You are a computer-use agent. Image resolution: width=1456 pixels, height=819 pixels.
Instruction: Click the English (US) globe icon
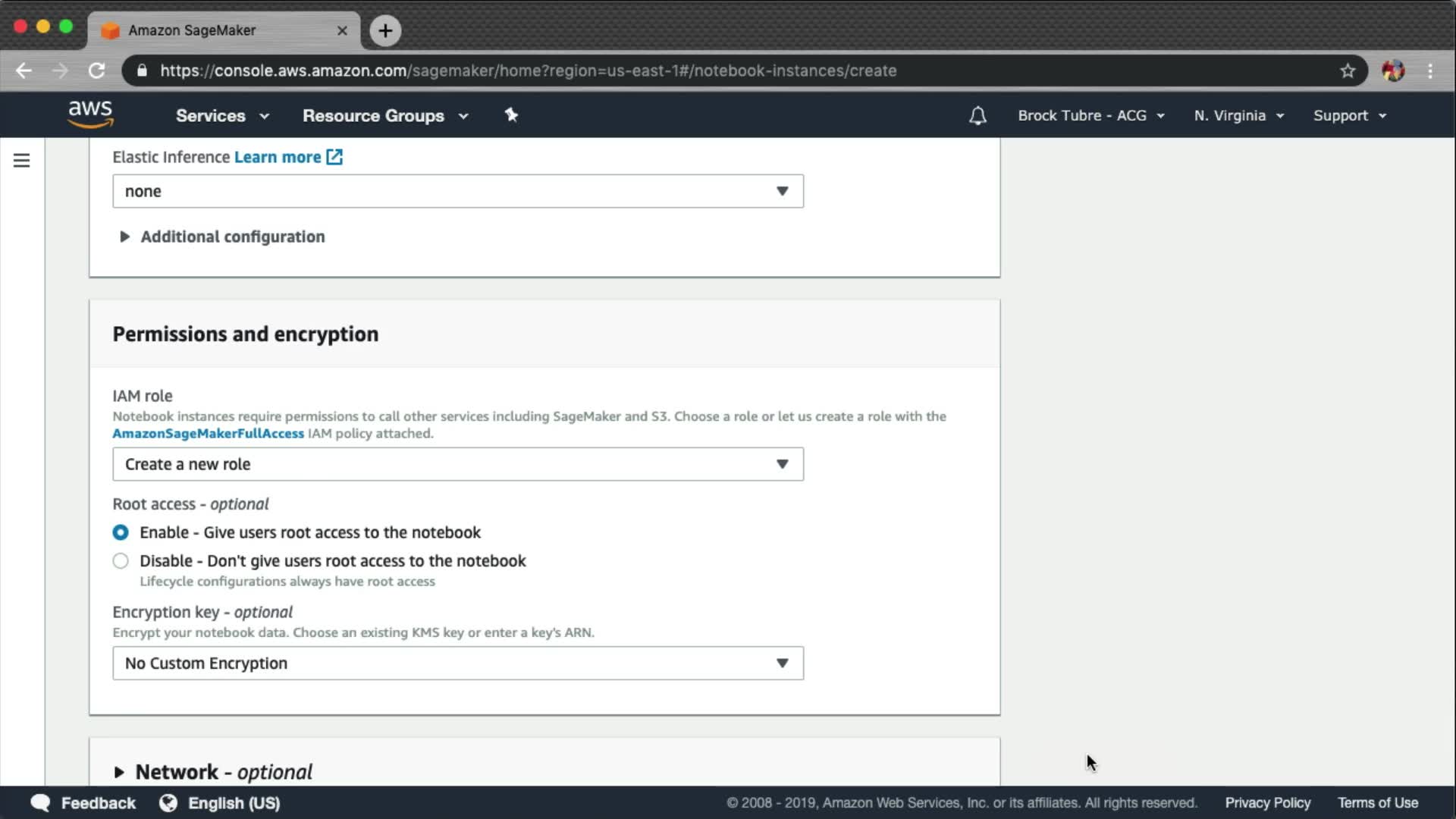[168, 803]
